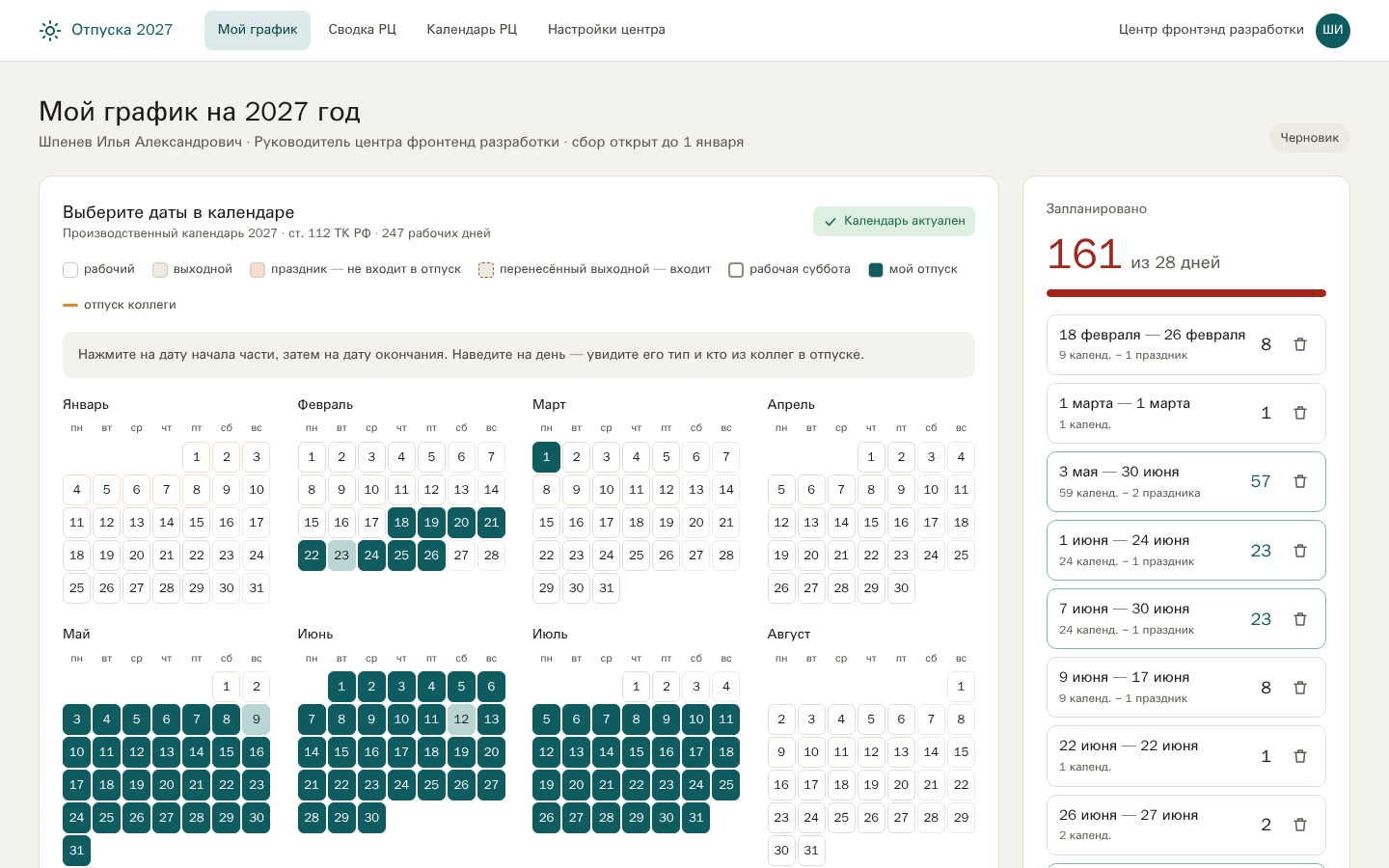
Task: Delete the 1 июня — 24 июня entry
Action: pyautogui.click(x=1300, y=551)
